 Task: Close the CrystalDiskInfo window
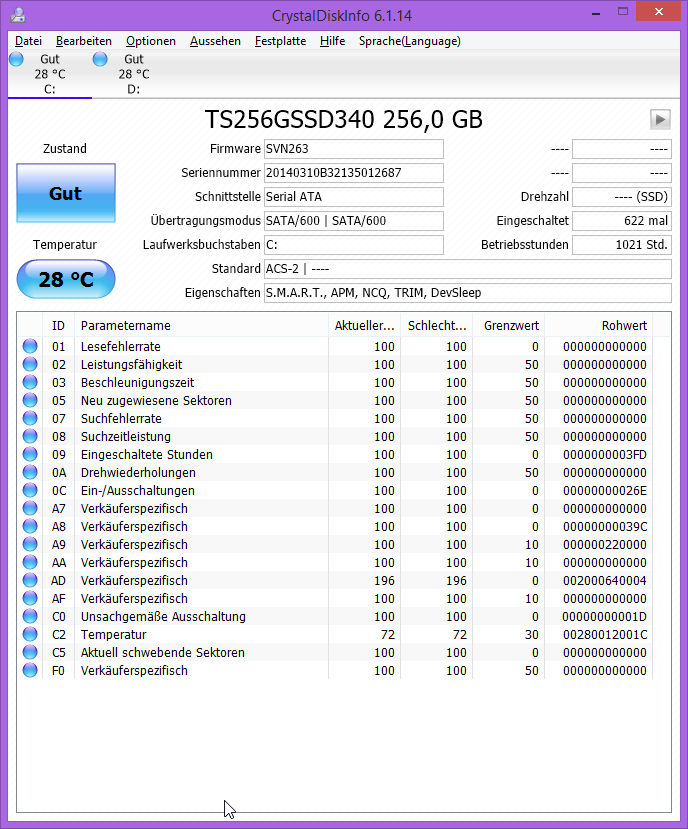[x=658, y=12]
